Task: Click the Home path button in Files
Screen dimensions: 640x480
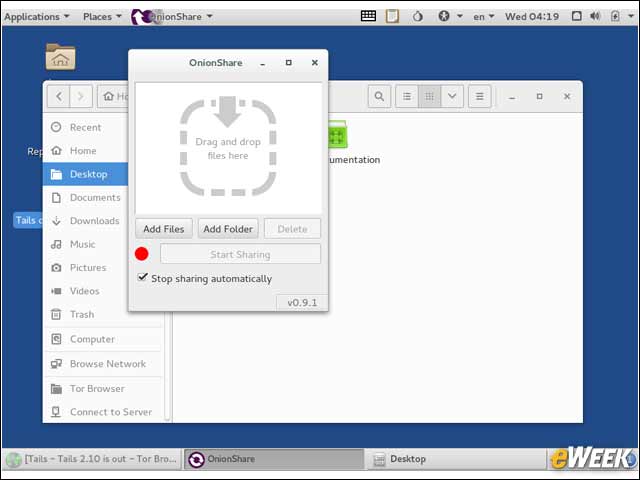Action: [113, 97]
